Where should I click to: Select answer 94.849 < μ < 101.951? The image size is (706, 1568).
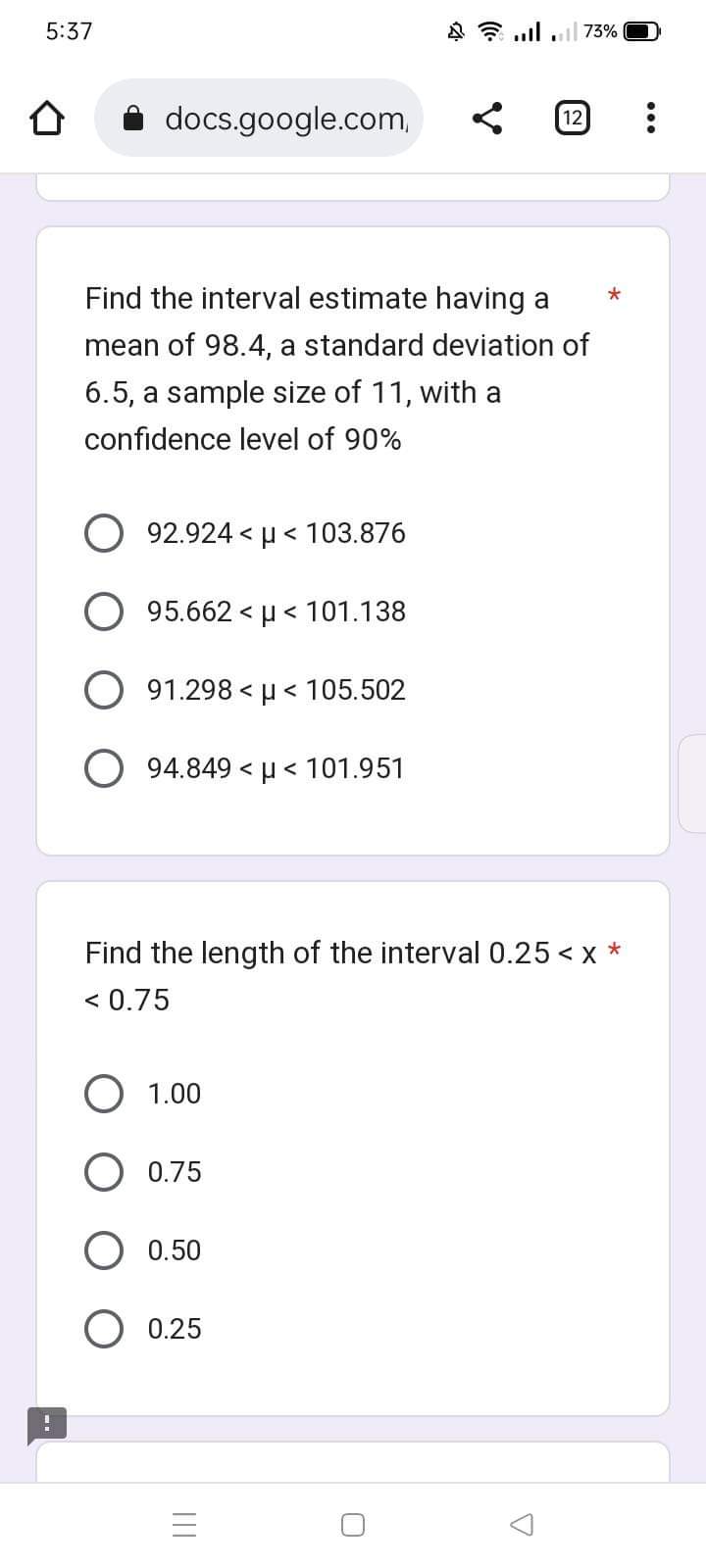104,768
